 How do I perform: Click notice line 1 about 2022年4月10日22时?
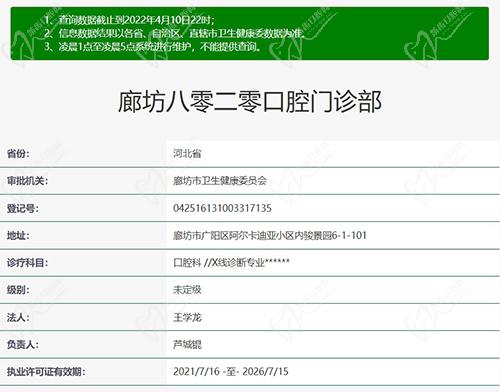click(129, 20)
